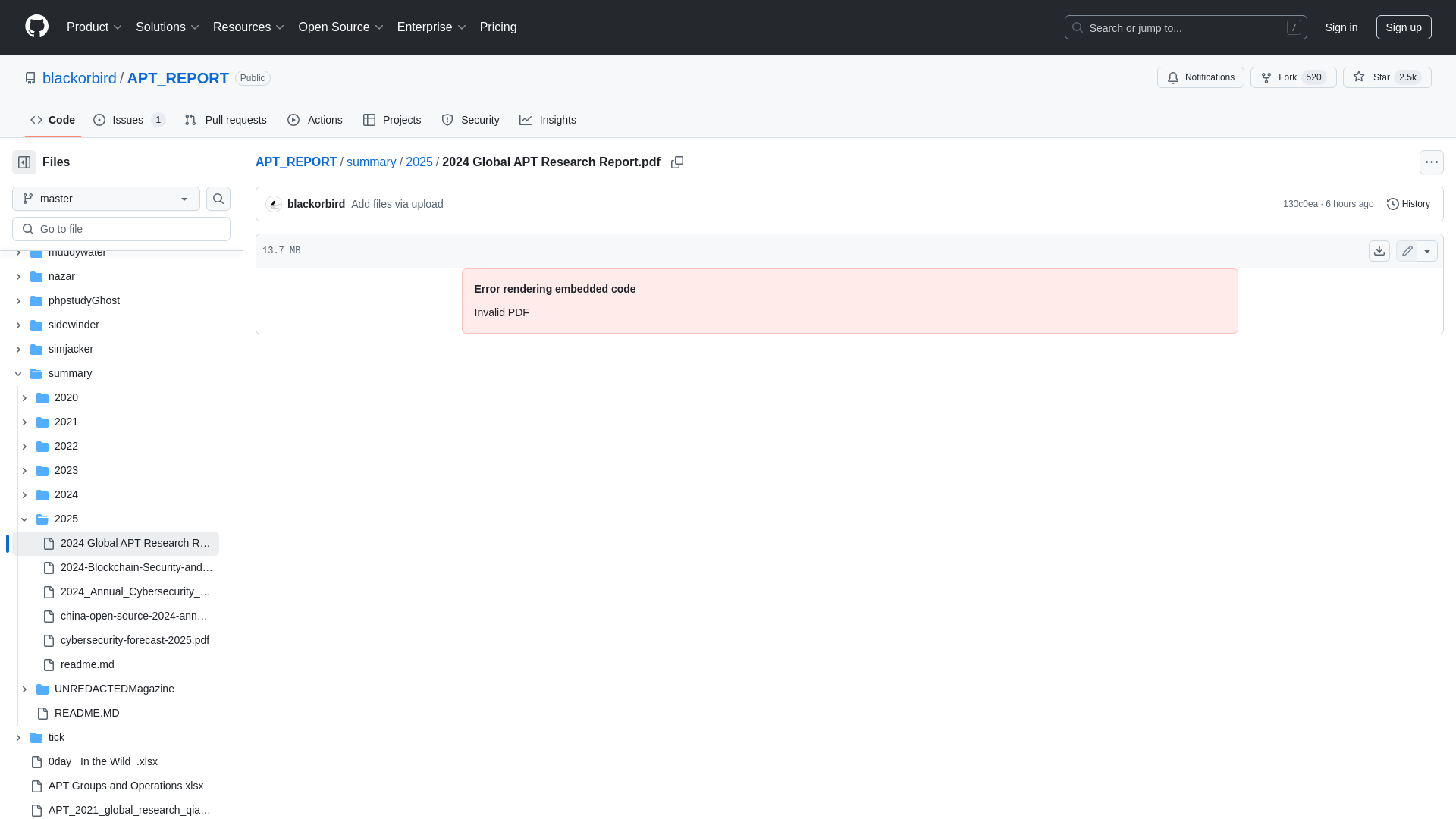Open more edit options caret

[1427, 251]
